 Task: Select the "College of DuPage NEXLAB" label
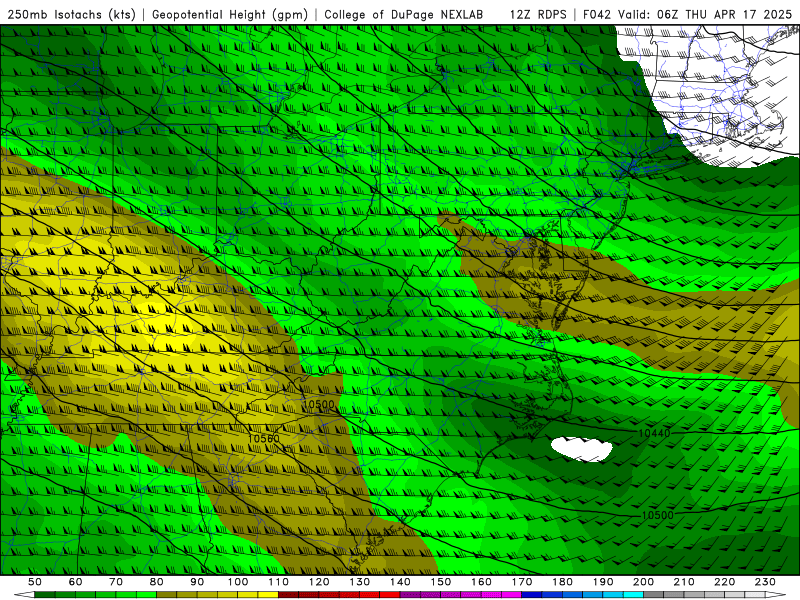(404, 15)
